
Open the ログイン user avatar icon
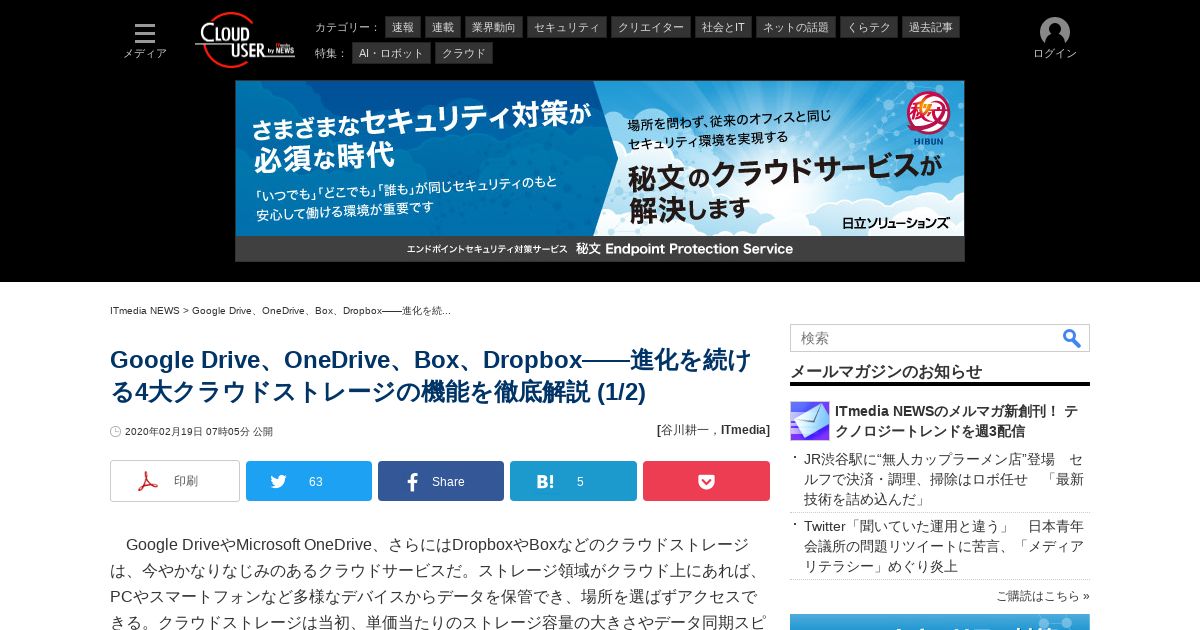1055,32
